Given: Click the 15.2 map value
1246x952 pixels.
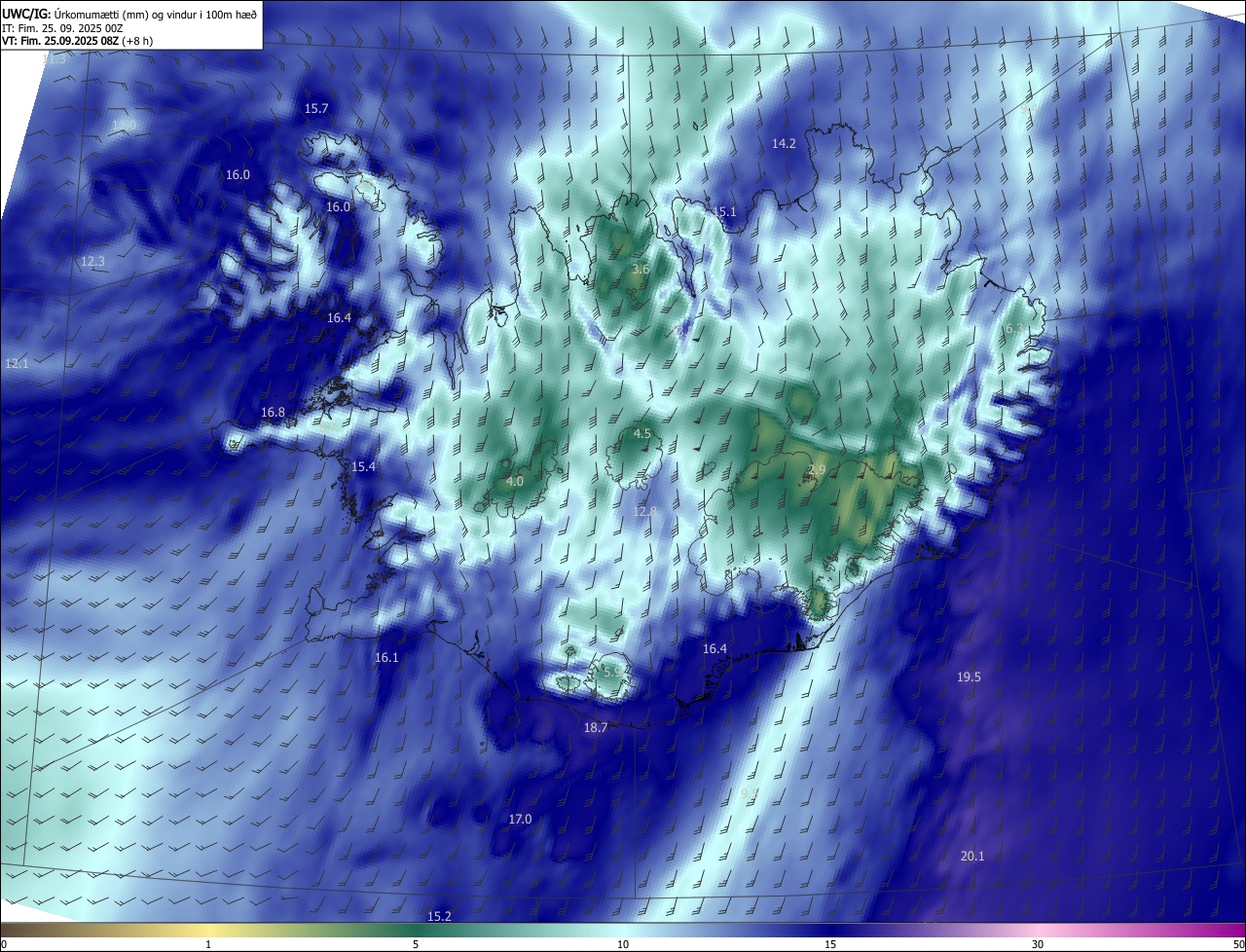Looking at the screenshot, I should (x=440, y=917).
